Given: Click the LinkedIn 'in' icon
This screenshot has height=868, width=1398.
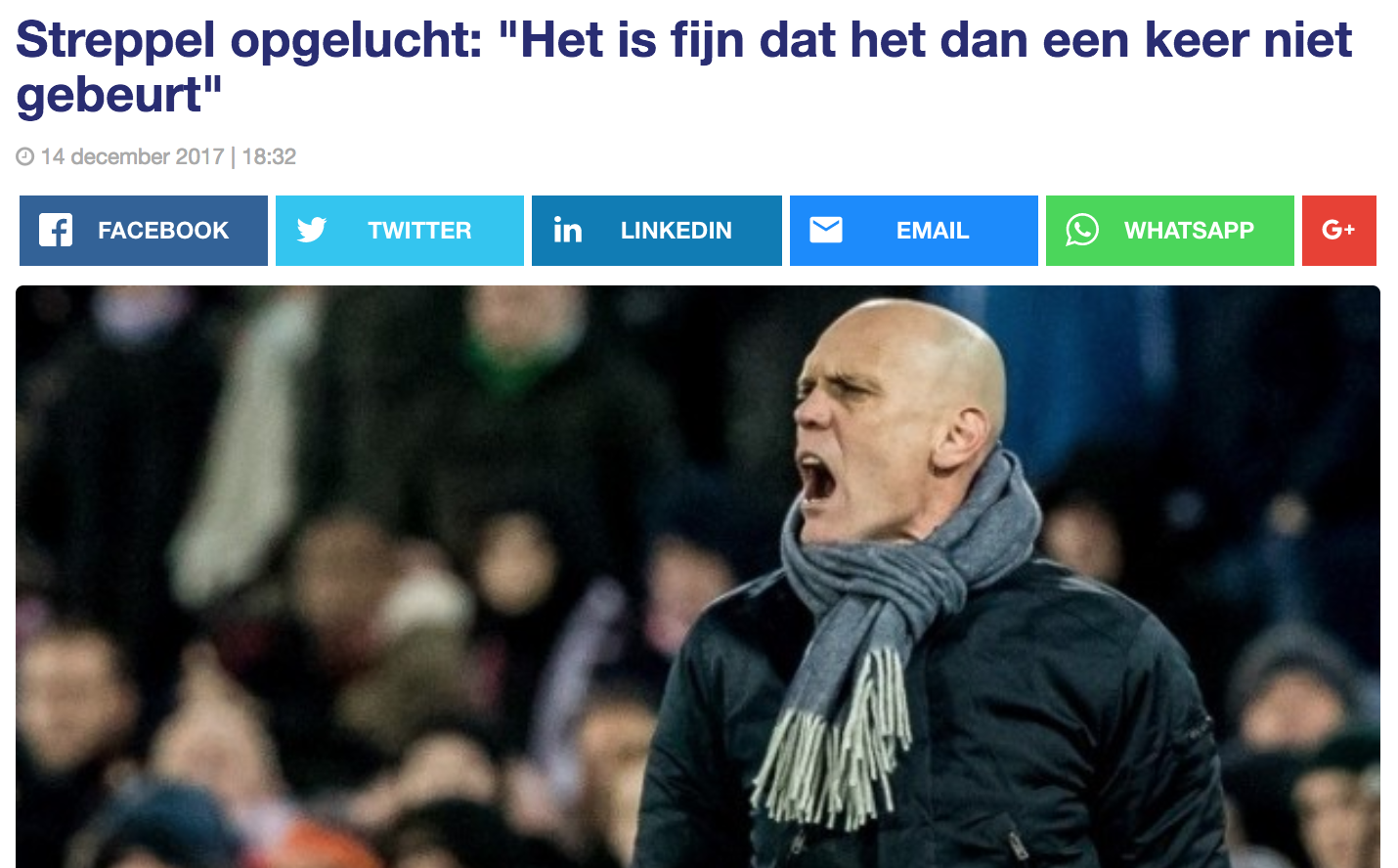Looking at the screenshot, I should pyautogui.click(x=568, y=230).
